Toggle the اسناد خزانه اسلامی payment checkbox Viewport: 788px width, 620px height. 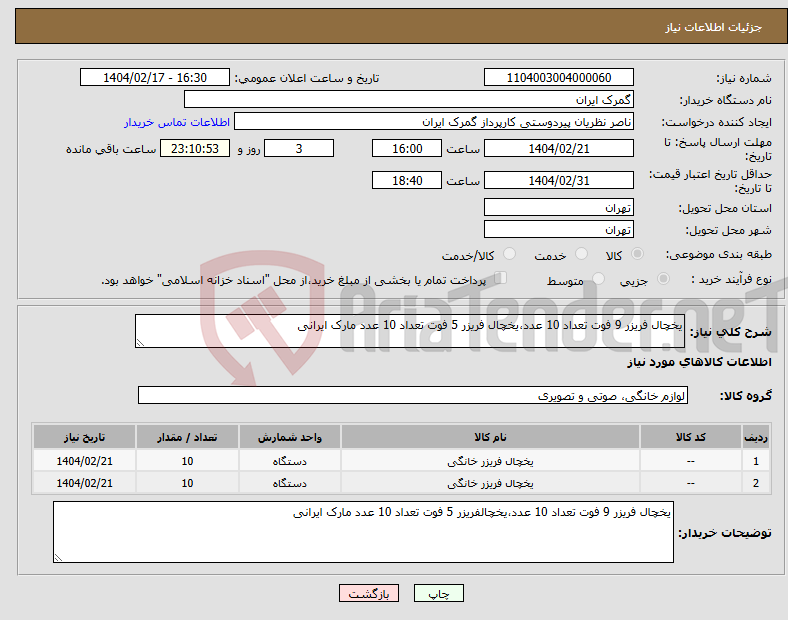pos(501,278)
